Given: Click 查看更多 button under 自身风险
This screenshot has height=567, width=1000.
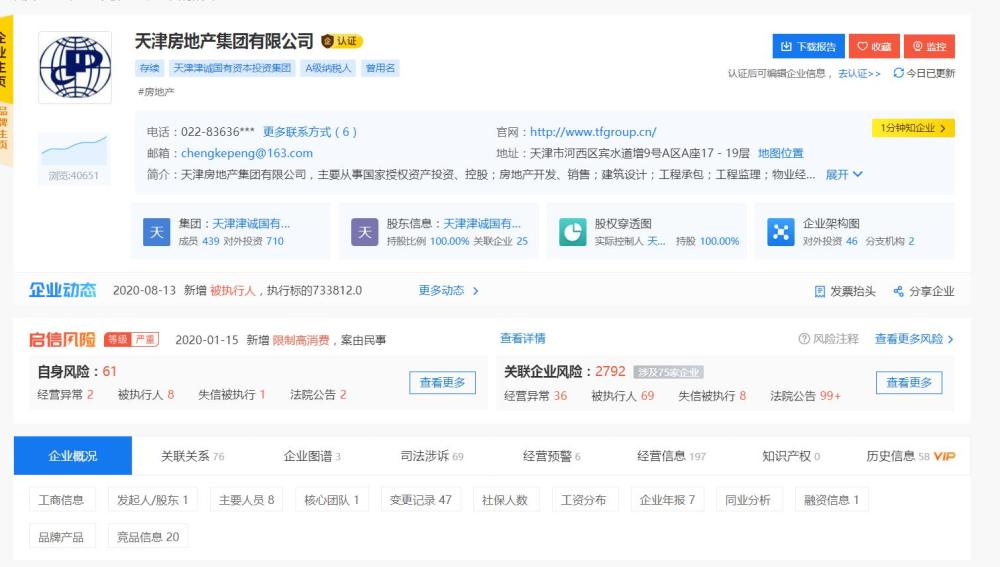Looking at the screenshot, I should pos(442,383).
